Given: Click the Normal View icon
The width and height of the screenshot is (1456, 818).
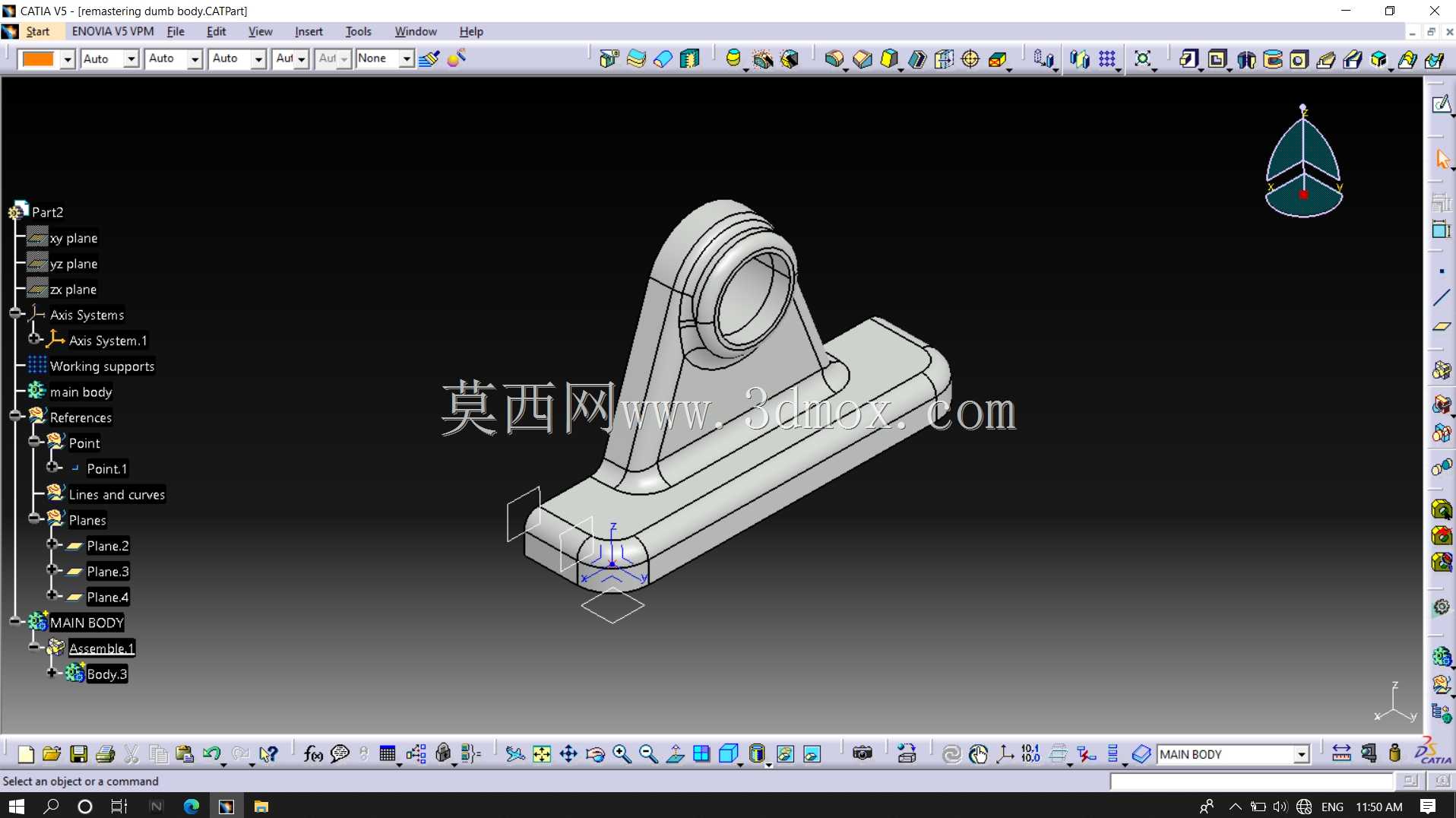Looking at the screenshot, I should click(x=675, y=753).
